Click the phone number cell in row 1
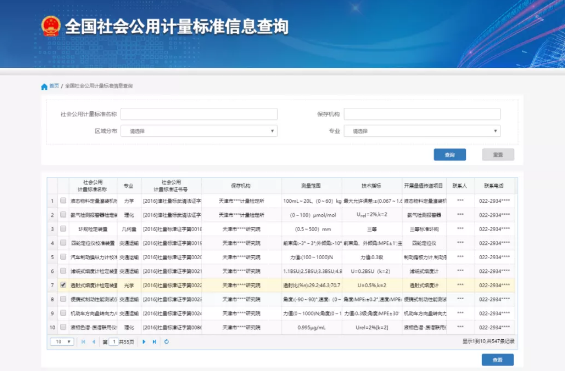 pos(494,201)
